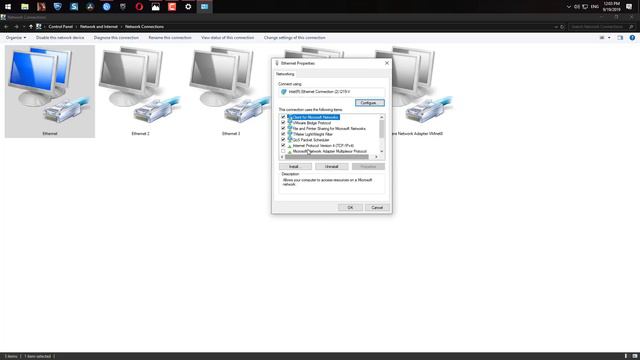Uncheck Internet Protocol Version 4 checkbox

[283, 146]
